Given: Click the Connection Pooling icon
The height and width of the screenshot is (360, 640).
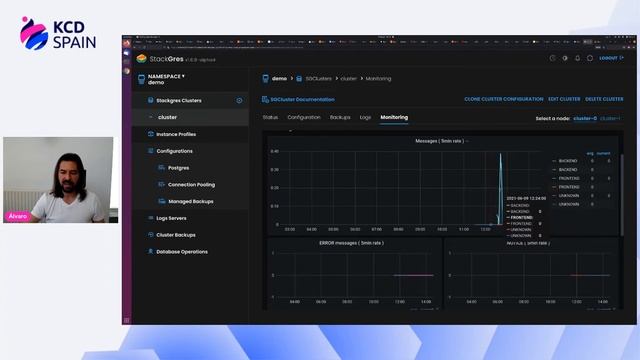Looking at the screenshot, I should click(161, 184).
